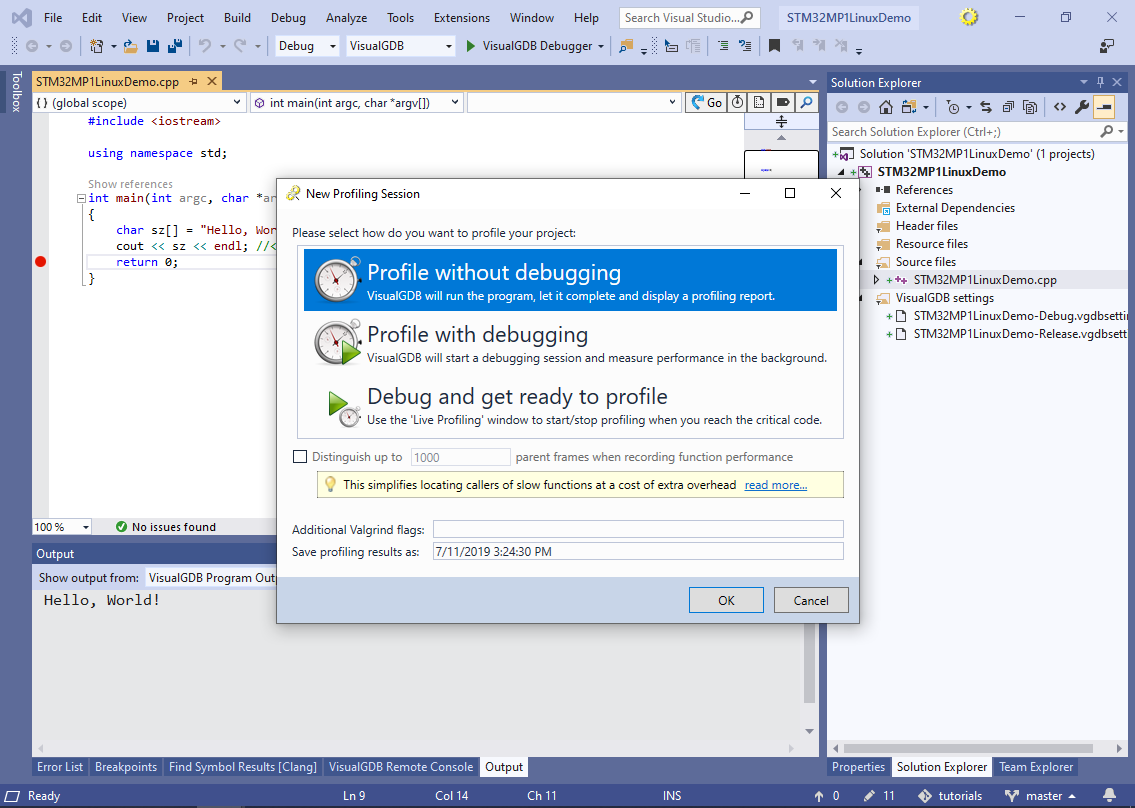Viewport: 1135px width, 808px height.
Task: Open the Solution Explorer search options dropdown
Action: [1121, 132]
